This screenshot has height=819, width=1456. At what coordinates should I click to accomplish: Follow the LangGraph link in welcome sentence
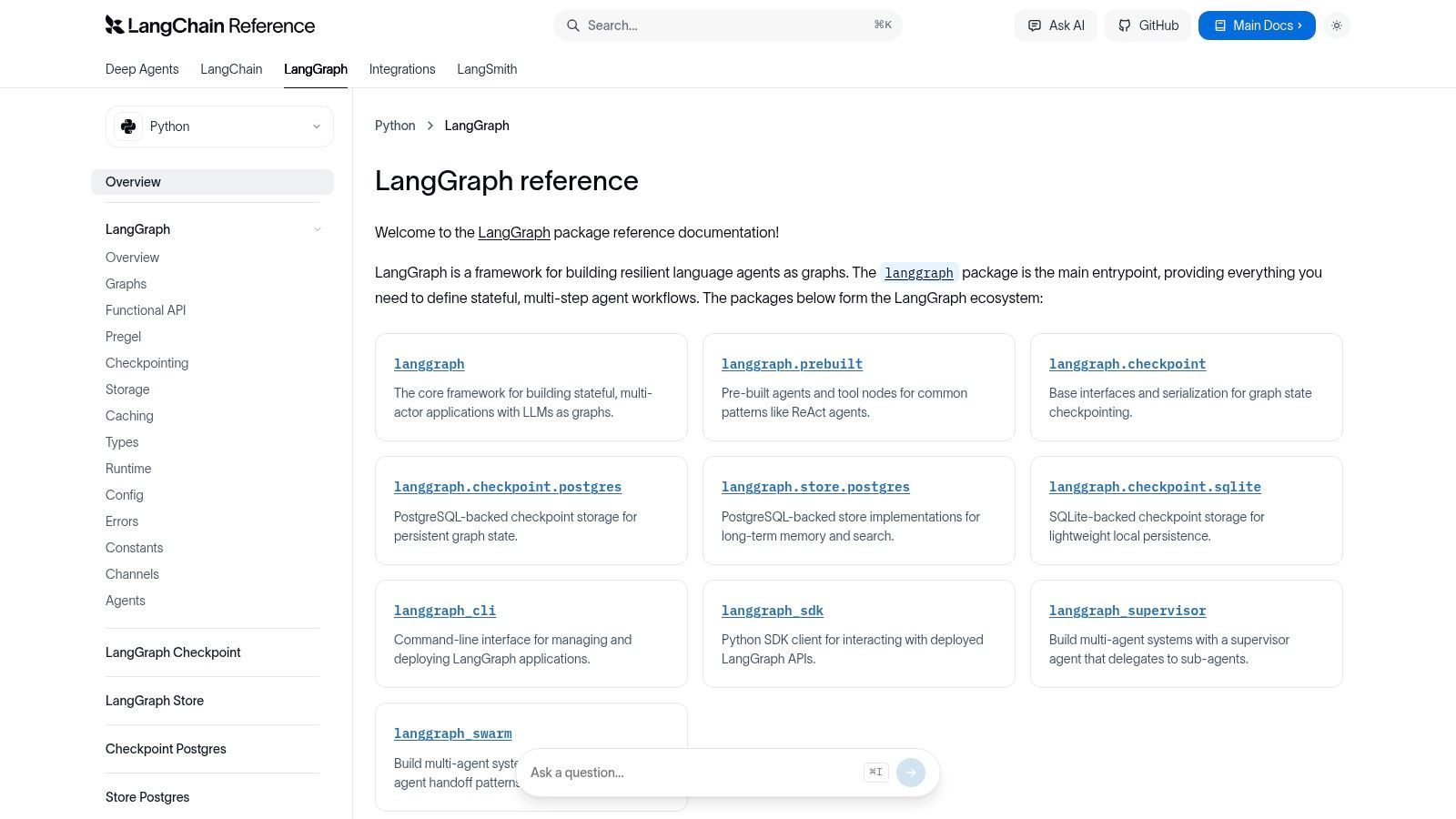[x=514, y=232]
